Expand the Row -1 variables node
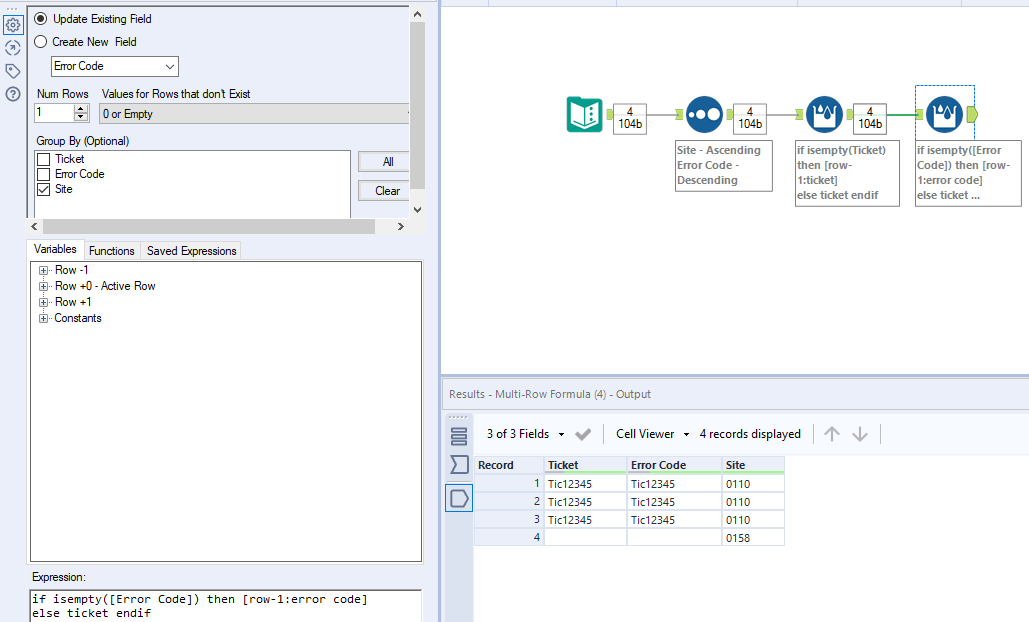The image size is (1029, 622). click(x=44, y=270)
